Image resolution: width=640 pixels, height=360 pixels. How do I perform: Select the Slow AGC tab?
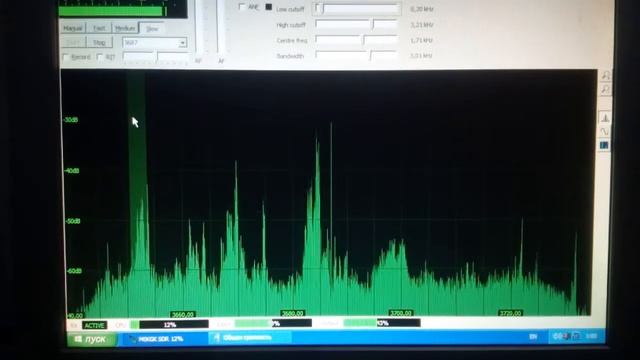(x=151, y=28)
